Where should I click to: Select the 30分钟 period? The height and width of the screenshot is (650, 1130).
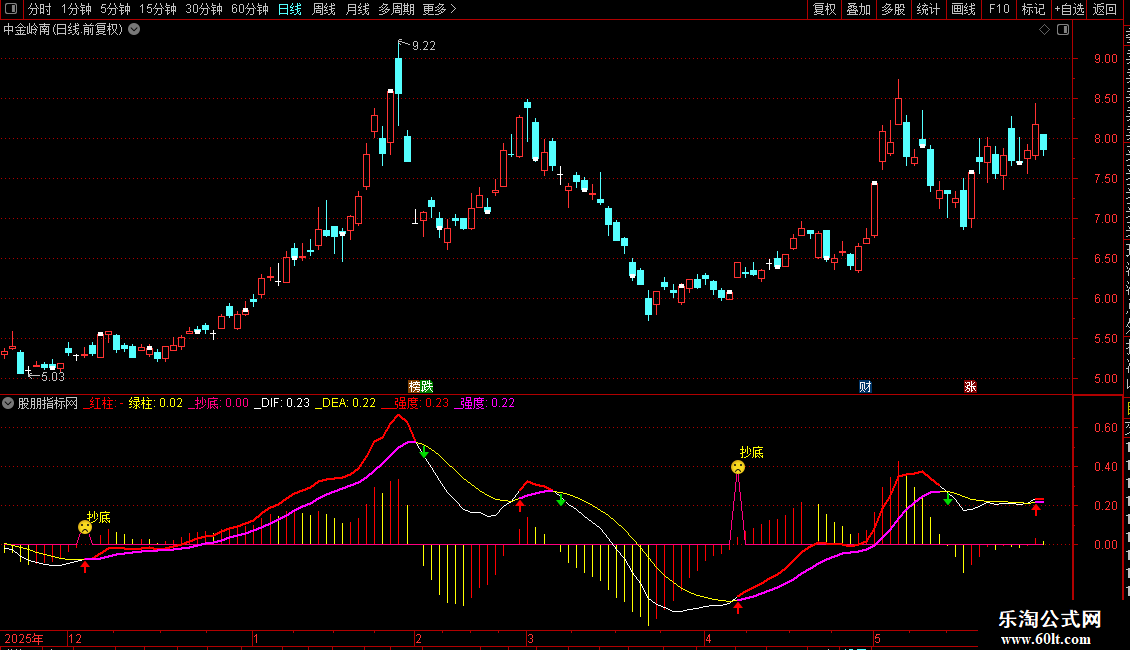(x=204, y=9)
